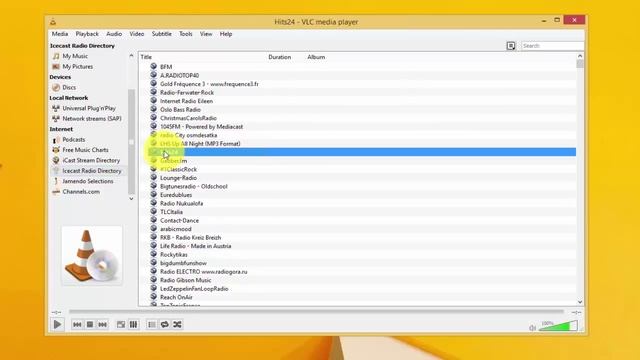Select Internet Radio Eileen station

[x=186, y=101]
